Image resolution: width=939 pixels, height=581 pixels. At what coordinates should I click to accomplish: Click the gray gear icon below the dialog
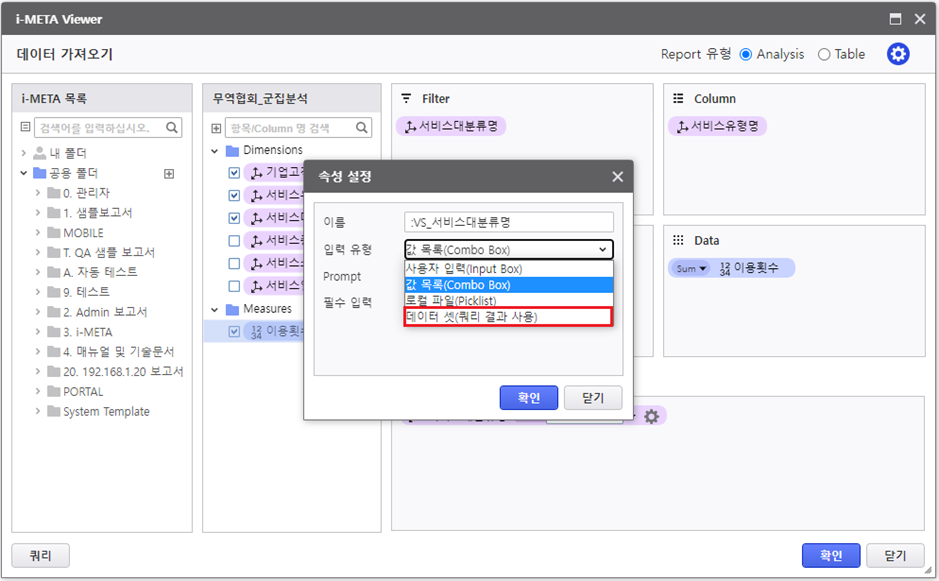tap(651, 416)
